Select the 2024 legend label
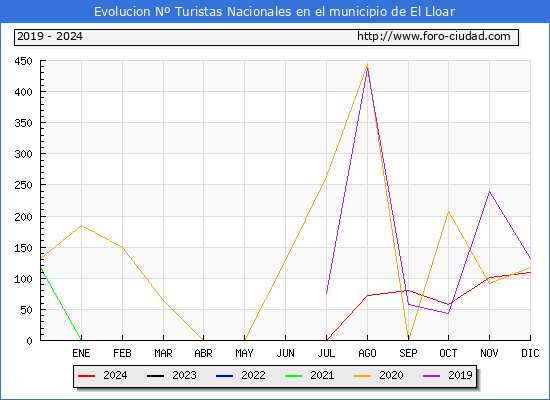The height and width of the screenshot is (400, 550). [115, 375]
